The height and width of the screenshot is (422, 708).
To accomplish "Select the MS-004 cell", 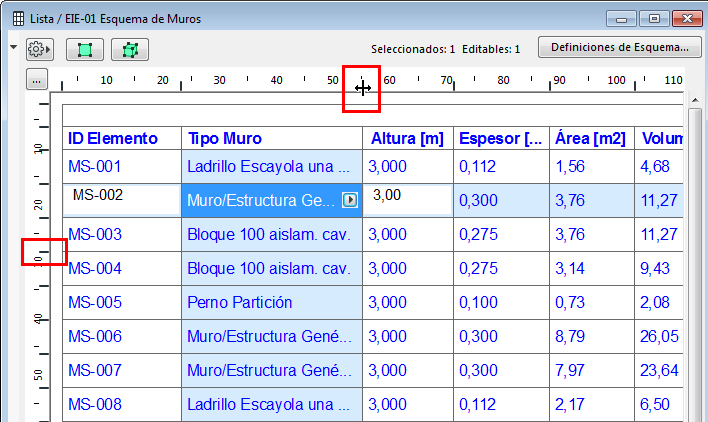I will click(122, 269).
